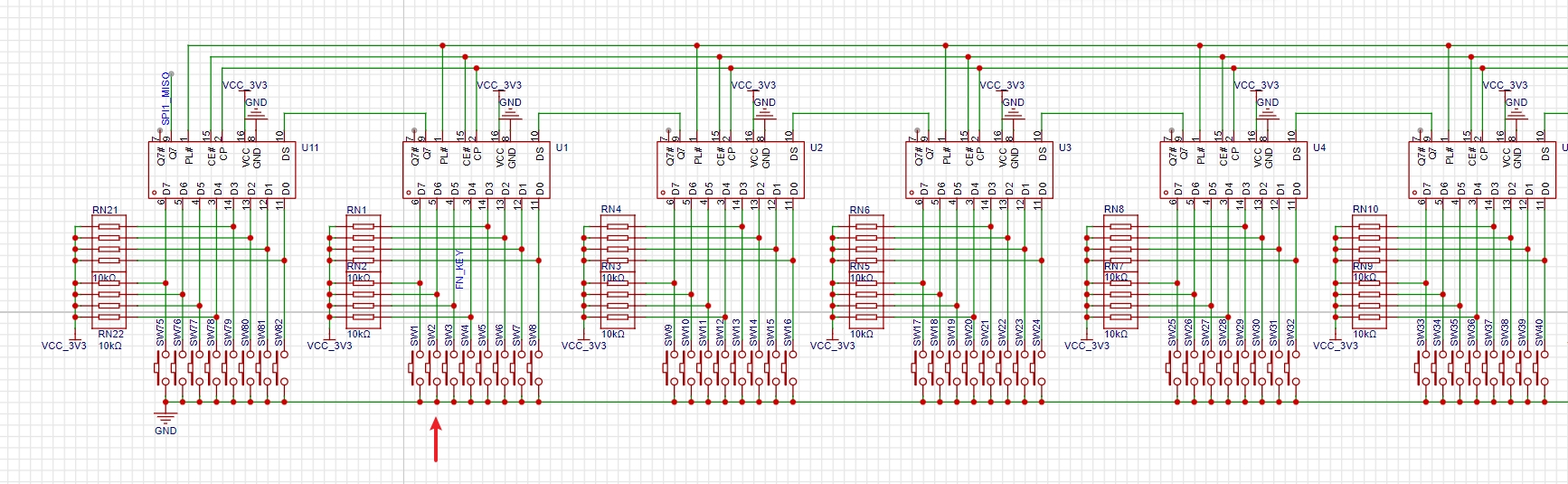
Task: Click the Q7# pin name on U4
Action: pos(1173,156)
